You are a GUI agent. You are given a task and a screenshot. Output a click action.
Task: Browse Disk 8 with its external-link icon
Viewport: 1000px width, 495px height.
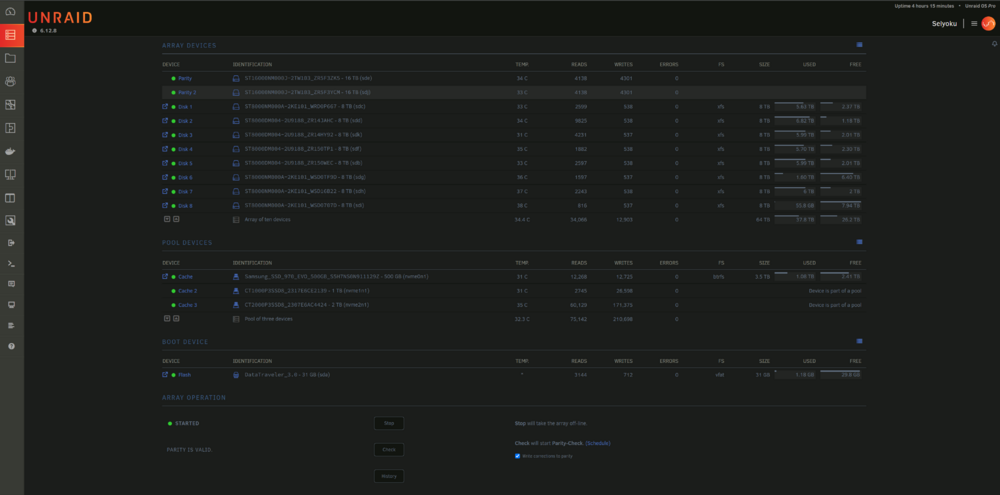[165, 205]
